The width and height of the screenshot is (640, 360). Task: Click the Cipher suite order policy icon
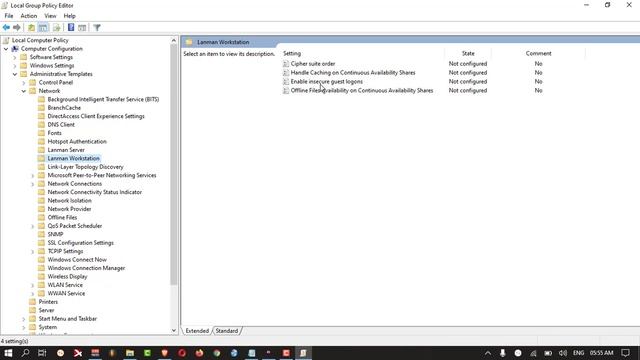[286, 64]
